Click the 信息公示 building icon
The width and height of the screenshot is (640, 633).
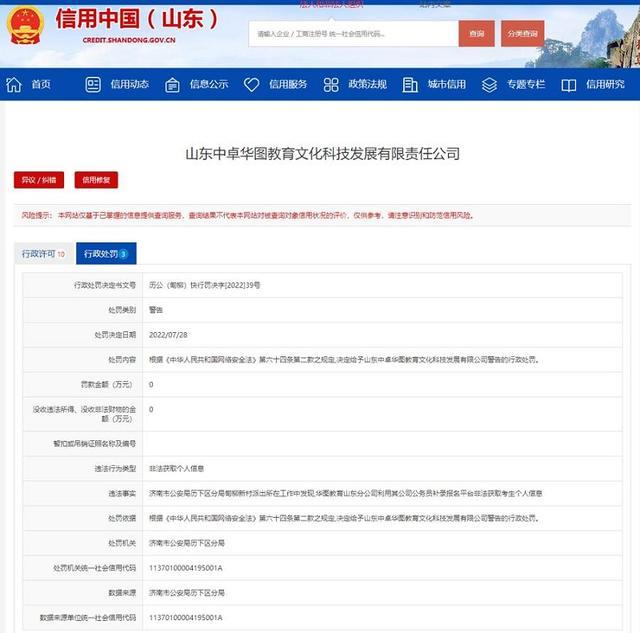click(x=172, y=85)
